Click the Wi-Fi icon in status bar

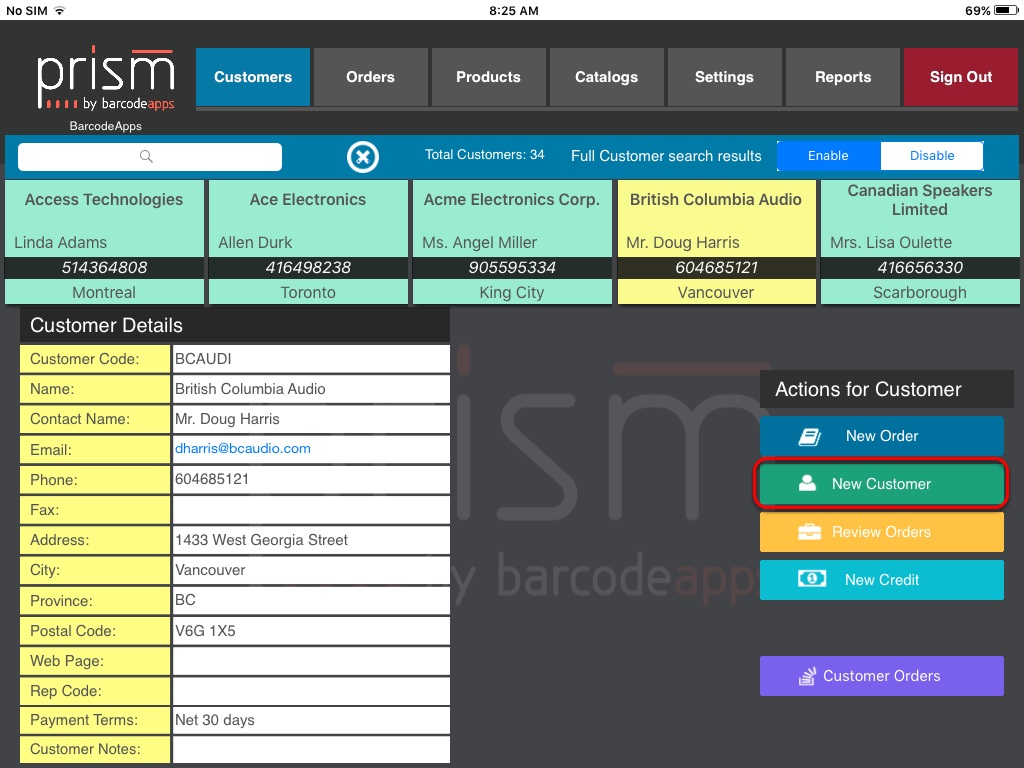(x=60, y=10)
